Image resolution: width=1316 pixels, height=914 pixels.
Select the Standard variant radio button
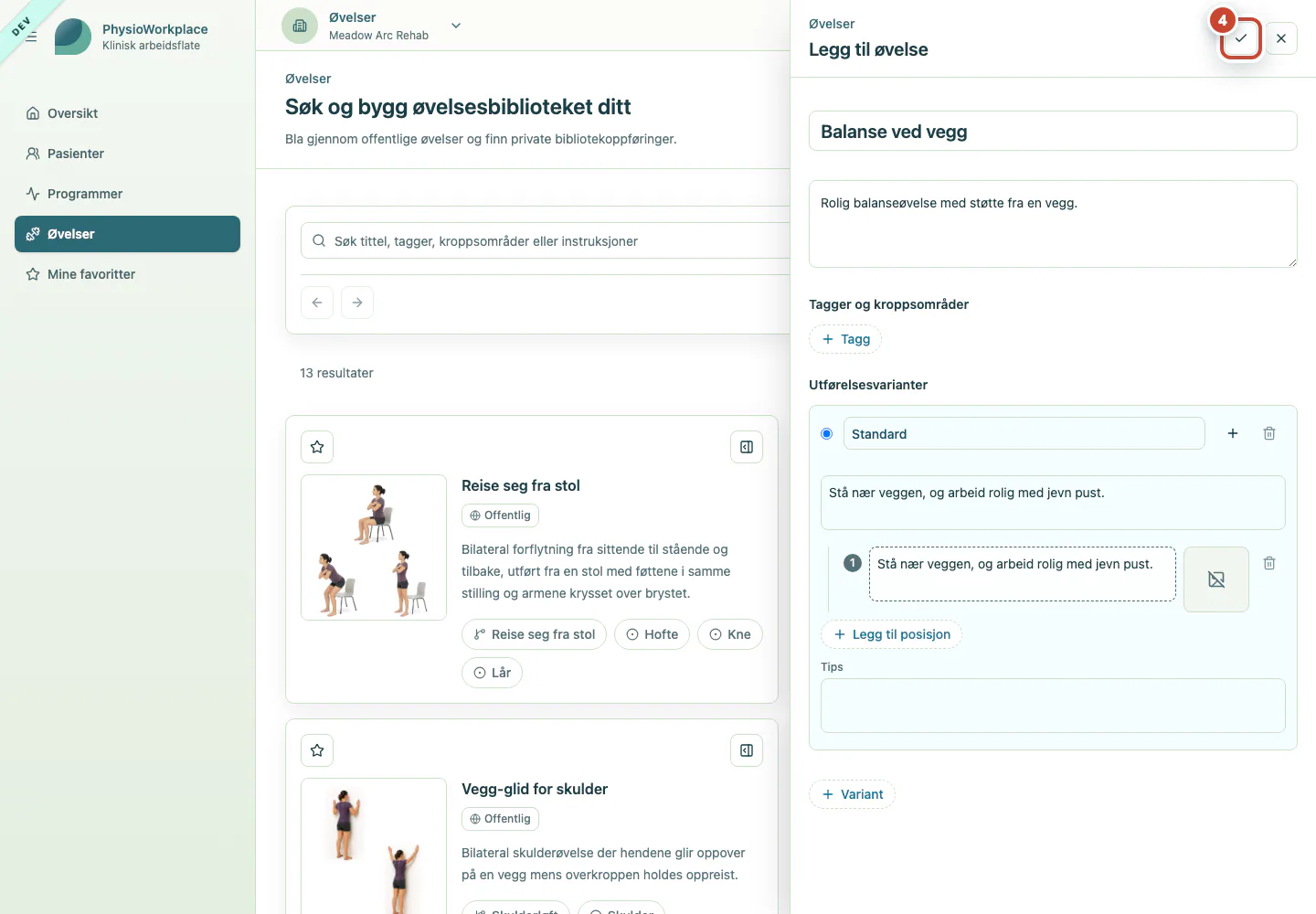point(827,434)
